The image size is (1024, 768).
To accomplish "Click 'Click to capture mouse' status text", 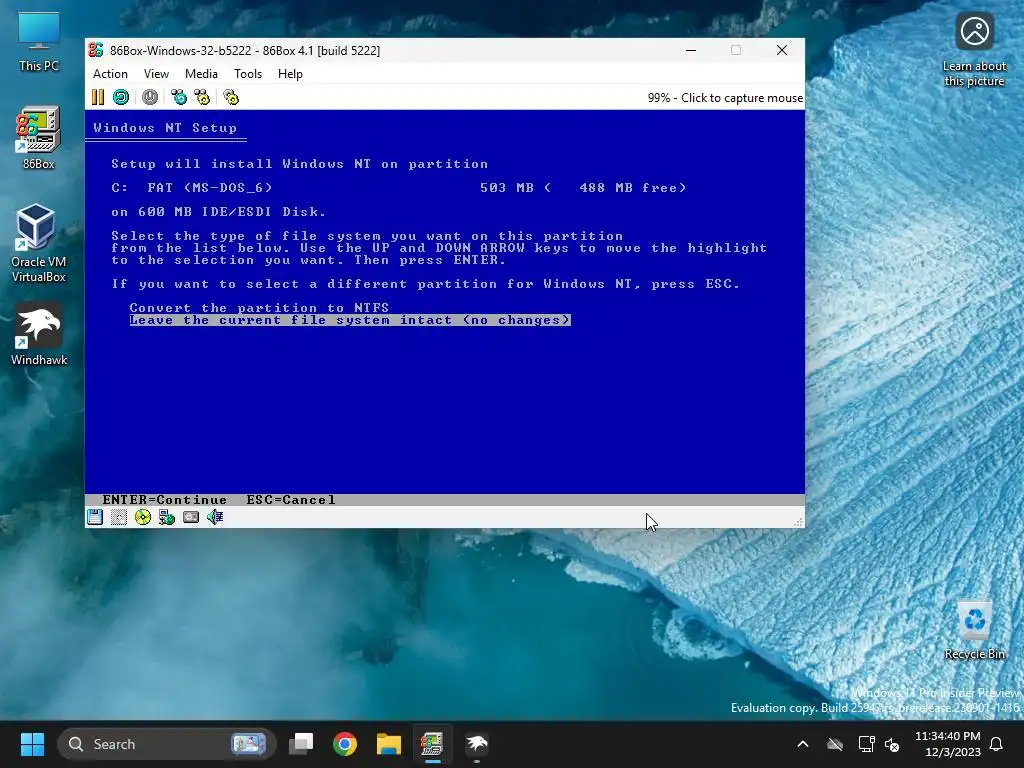I will pyautogui.click(x=742, y=98).
